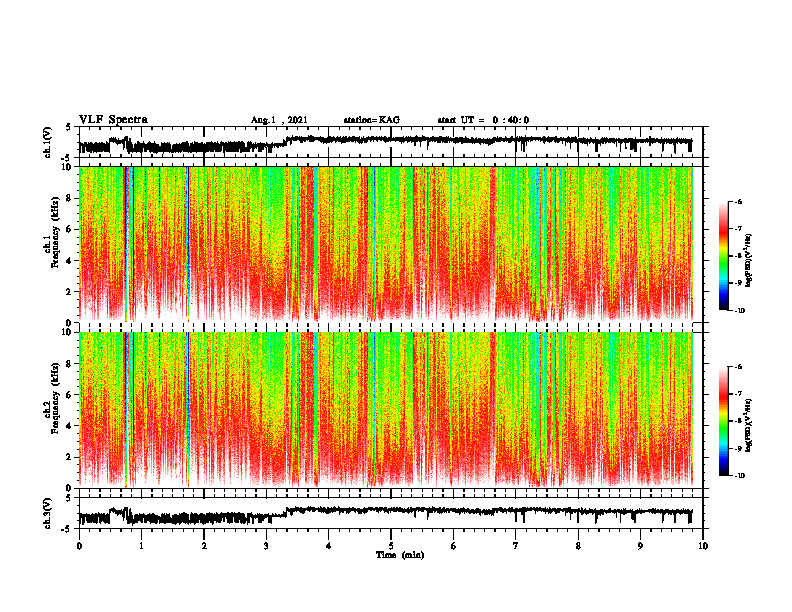
Task: Select the 'start UT = 0 : 40: 0' text
Action: point(483,120)
